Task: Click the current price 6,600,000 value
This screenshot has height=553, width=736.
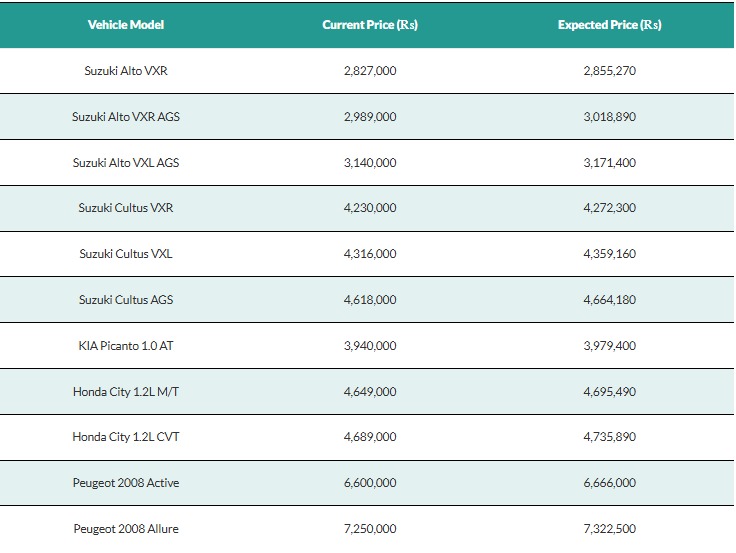Action: [x=370, y=483]
